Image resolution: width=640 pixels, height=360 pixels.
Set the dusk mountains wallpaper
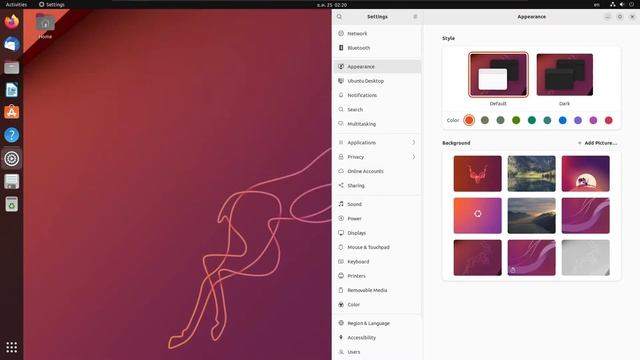(531, 216)
